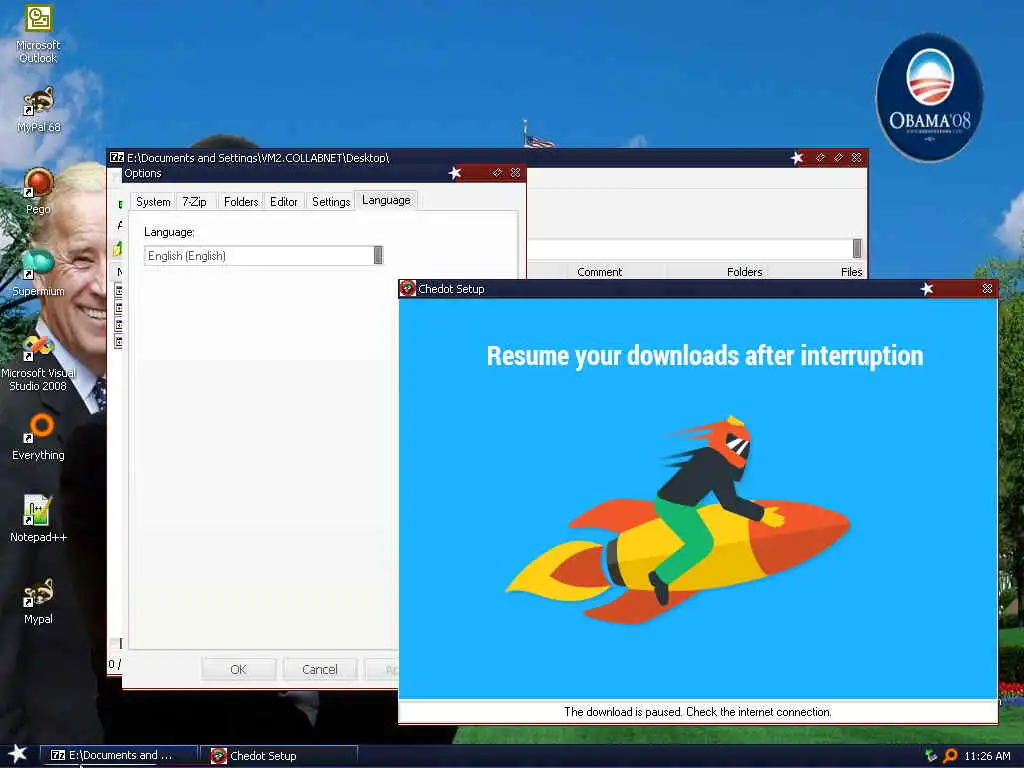Switch to the Folders tab in Options
The image size is (1024, 768).
241,202
